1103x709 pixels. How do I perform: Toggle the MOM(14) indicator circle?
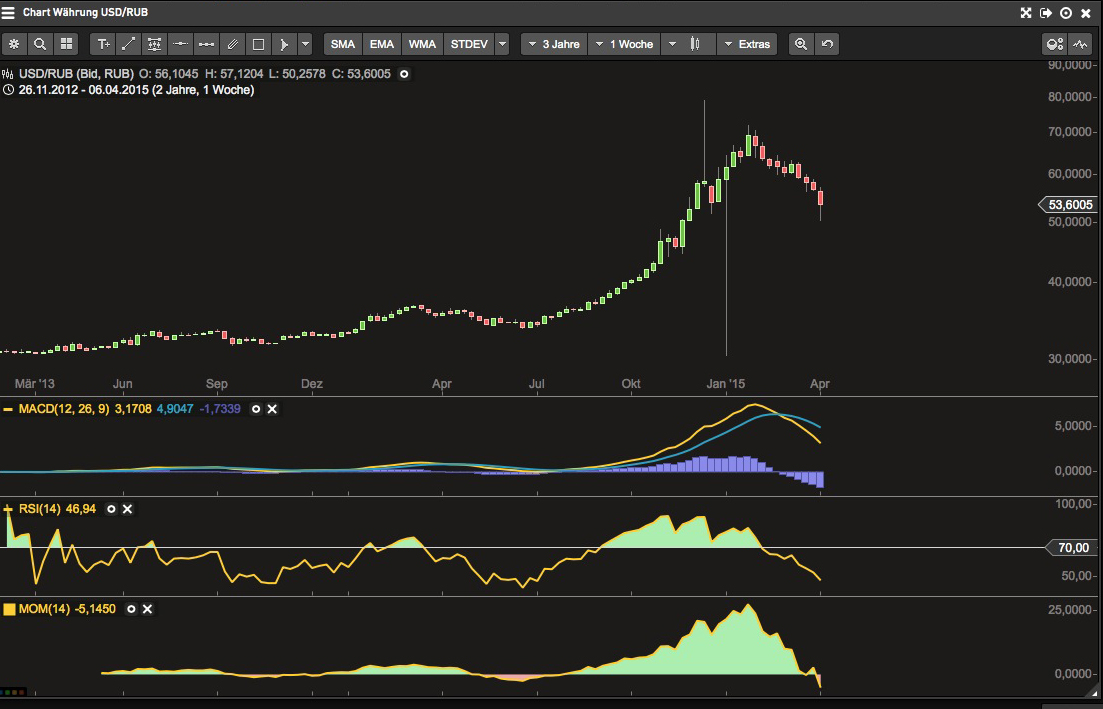point(131,609)
